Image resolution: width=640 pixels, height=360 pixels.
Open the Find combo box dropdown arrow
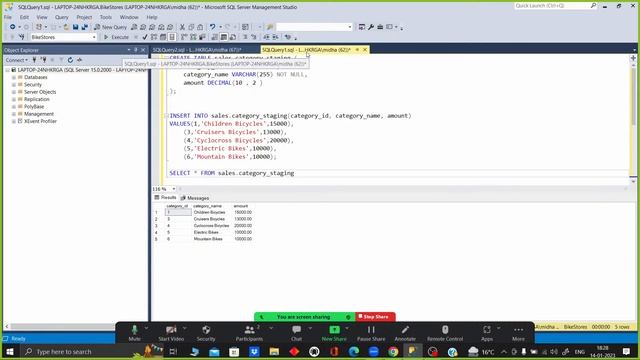click(350, 27)
